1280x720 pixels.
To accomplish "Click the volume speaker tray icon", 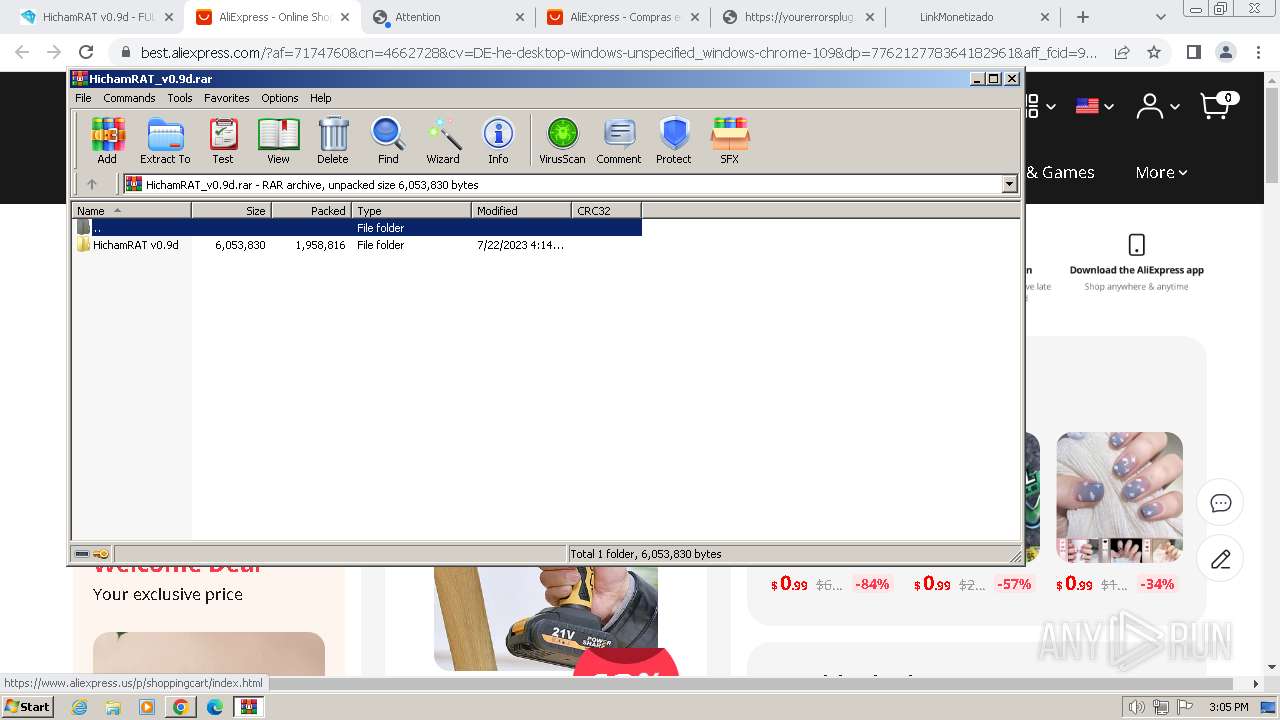I will 1135,707.
